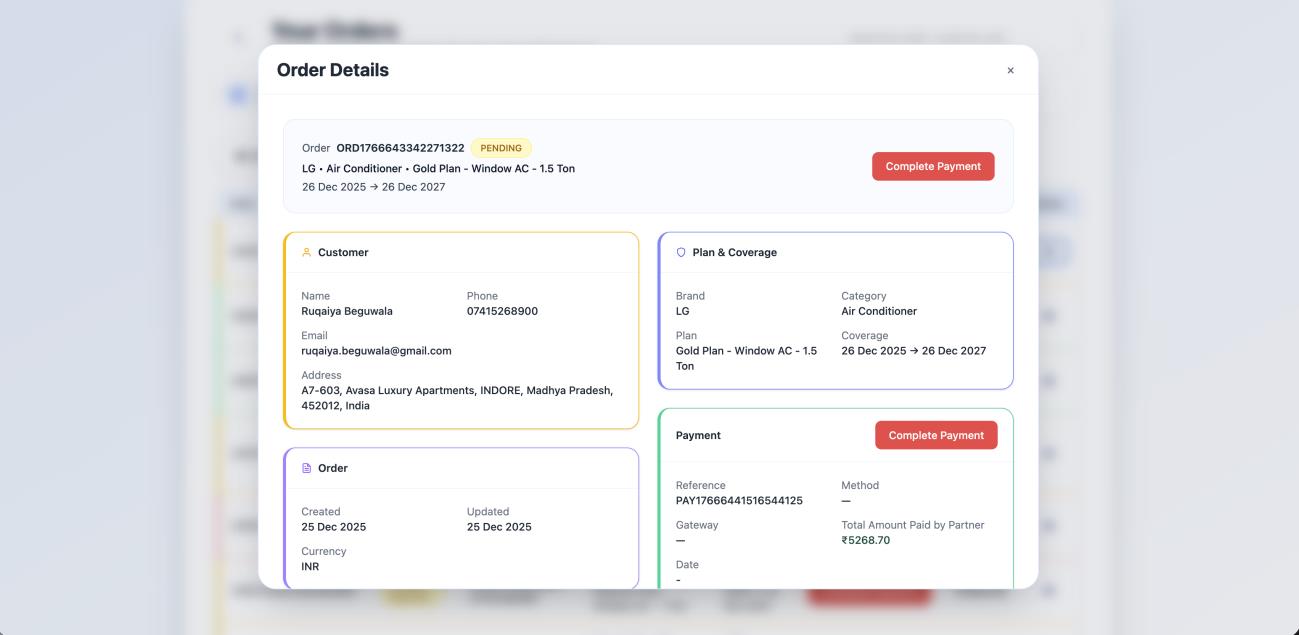Click total amount ₹5268.70
1299x635 pixels.
tap(865, 541)
